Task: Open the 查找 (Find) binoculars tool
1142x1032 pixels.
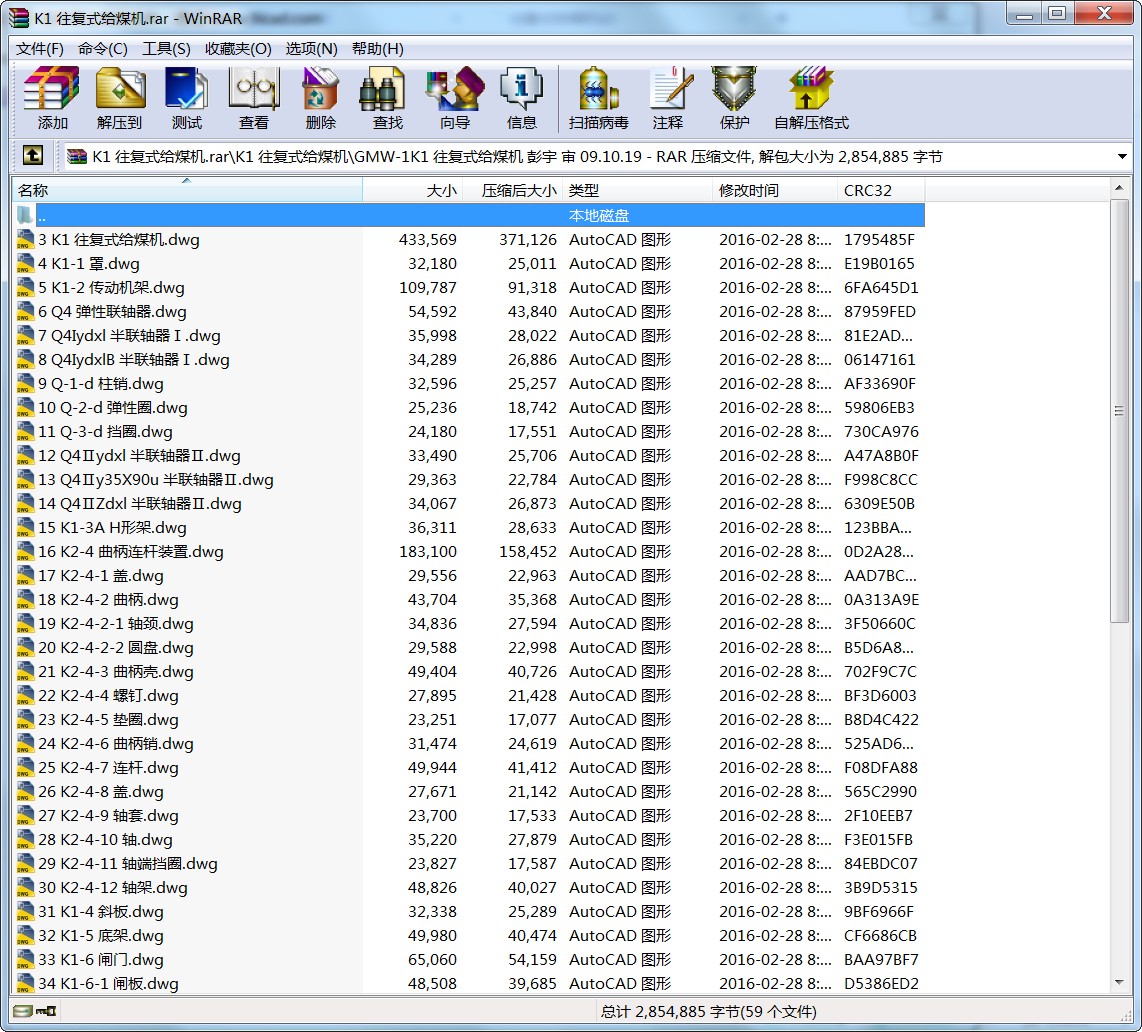Action: click(x=387, y=99)
